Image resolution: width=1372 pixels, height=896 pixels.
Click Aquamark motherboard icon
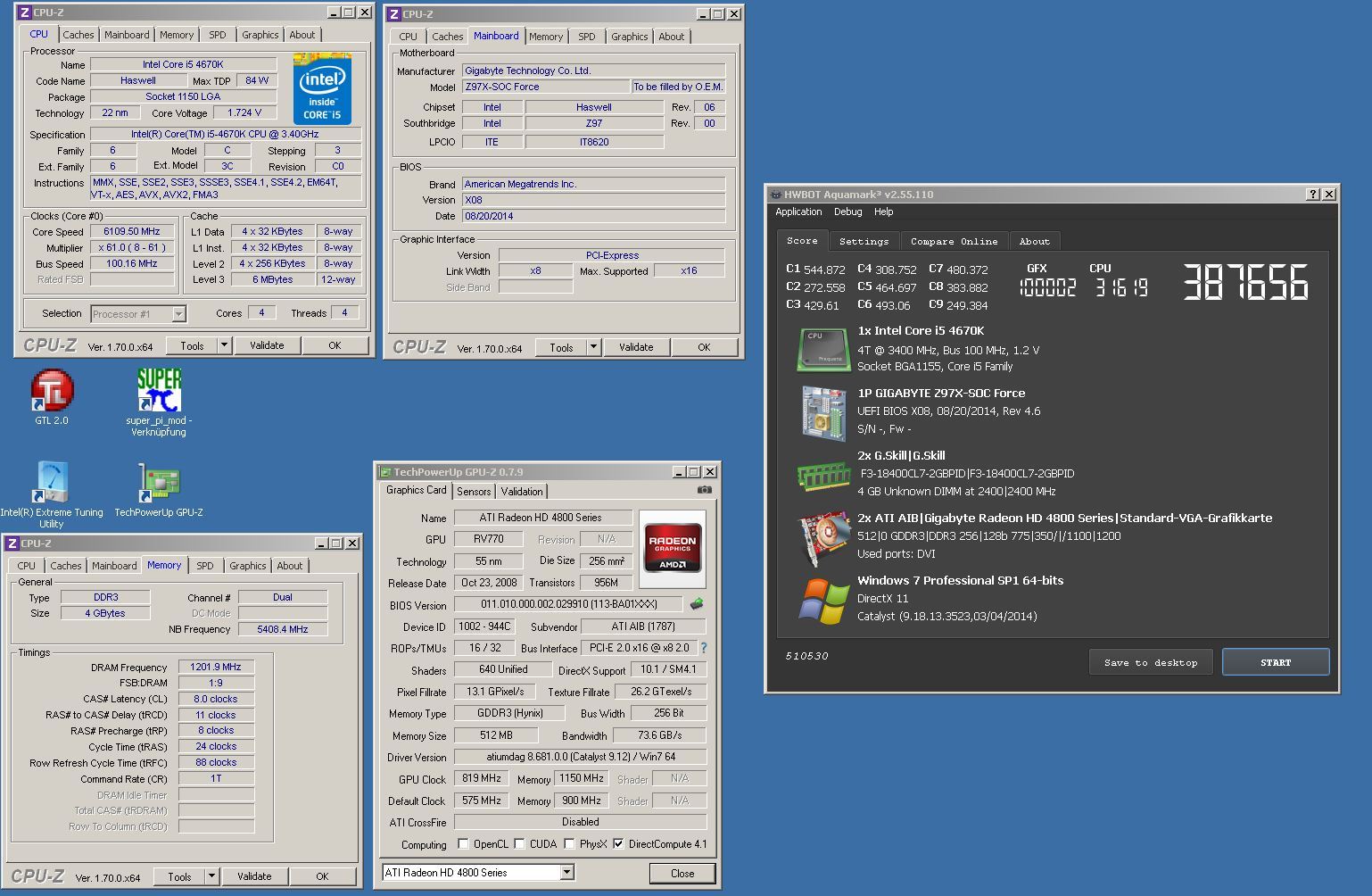pos(822,412)
